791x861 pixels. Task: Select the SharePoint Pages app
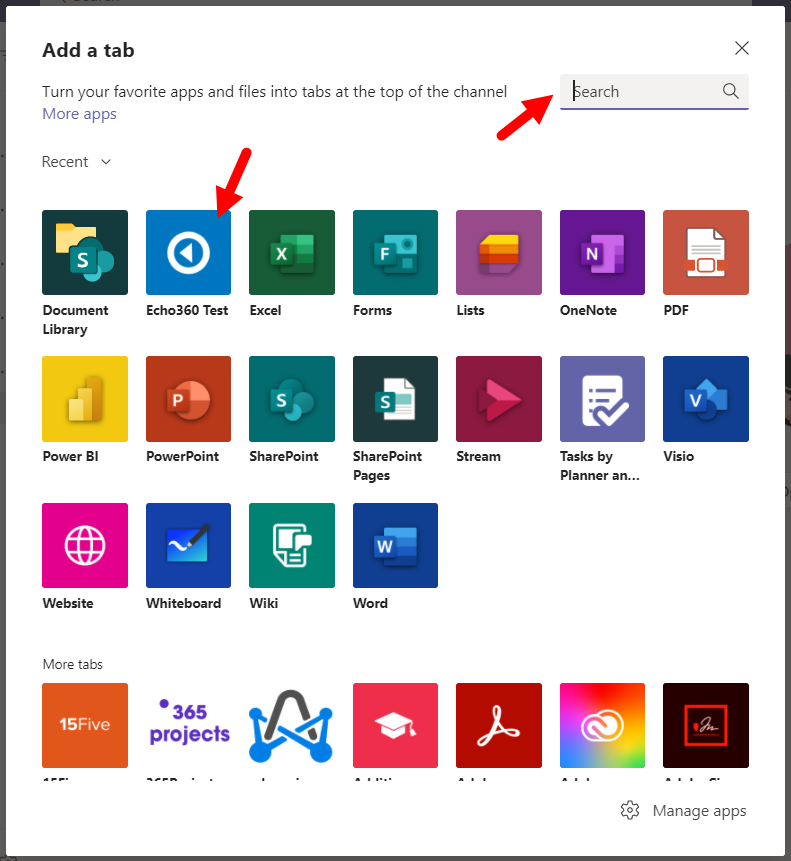click(x=395, y=399)
